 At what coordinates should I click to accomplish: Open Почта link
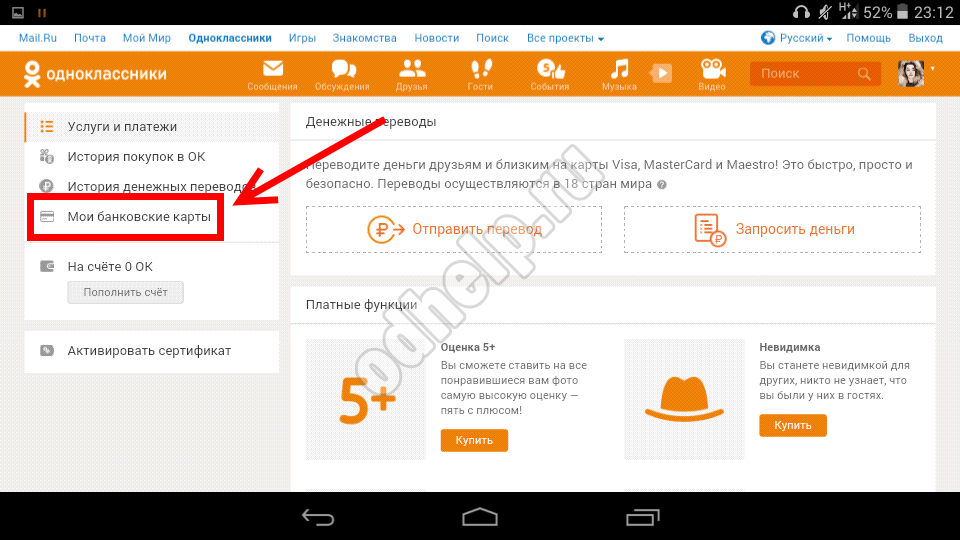click(x=89, y=38)
